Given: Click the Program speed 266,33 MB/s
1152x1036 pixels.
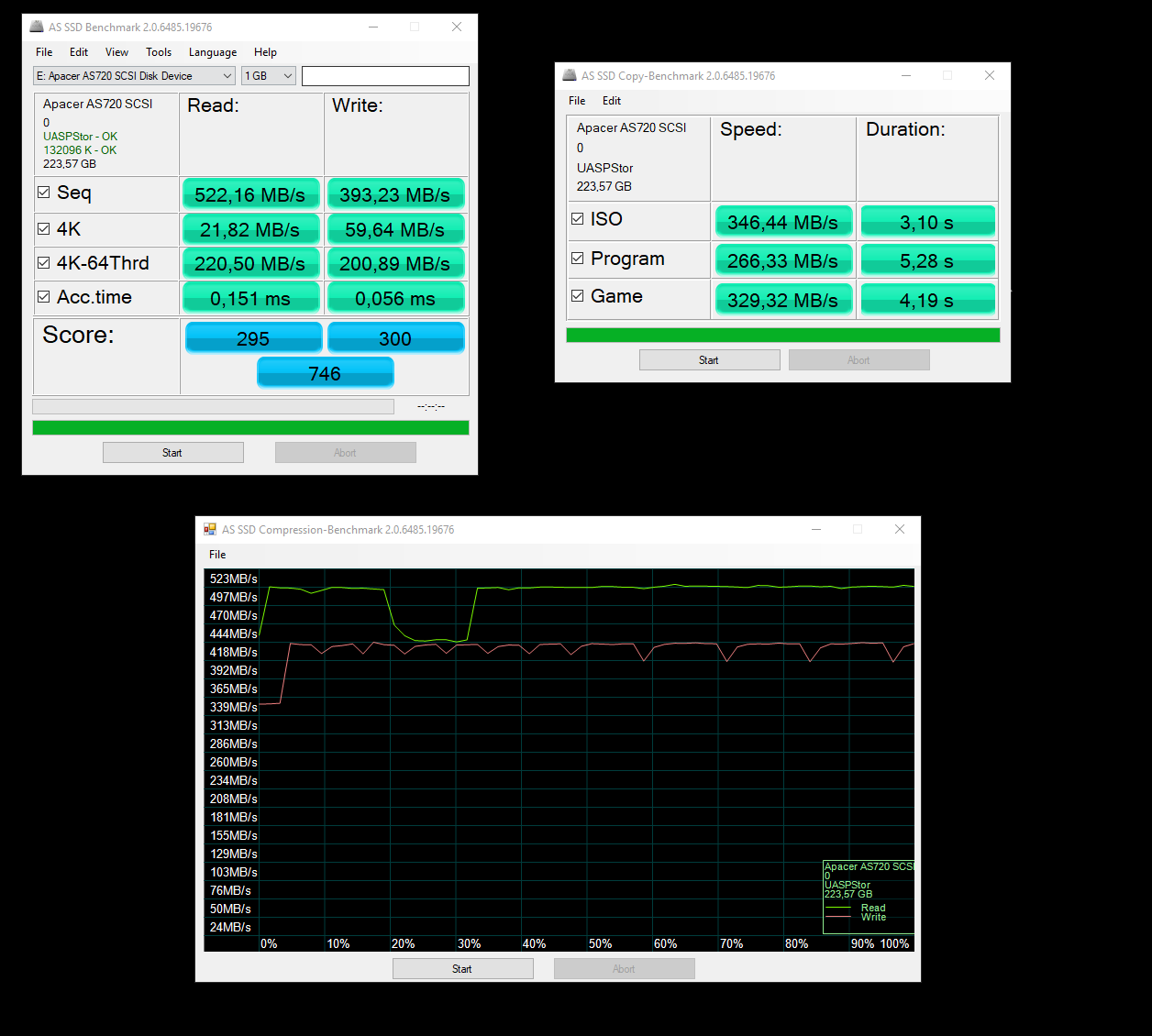Looking at the screenshot, I should pos(784,260).
